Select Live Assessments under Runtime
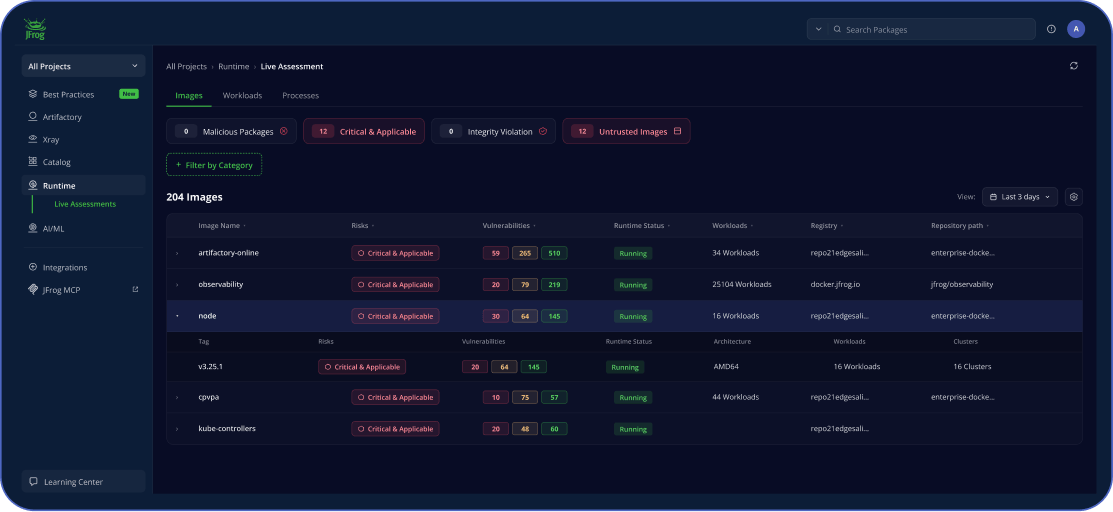This screenshot has height=512, width=1113. tap(85, 204)
